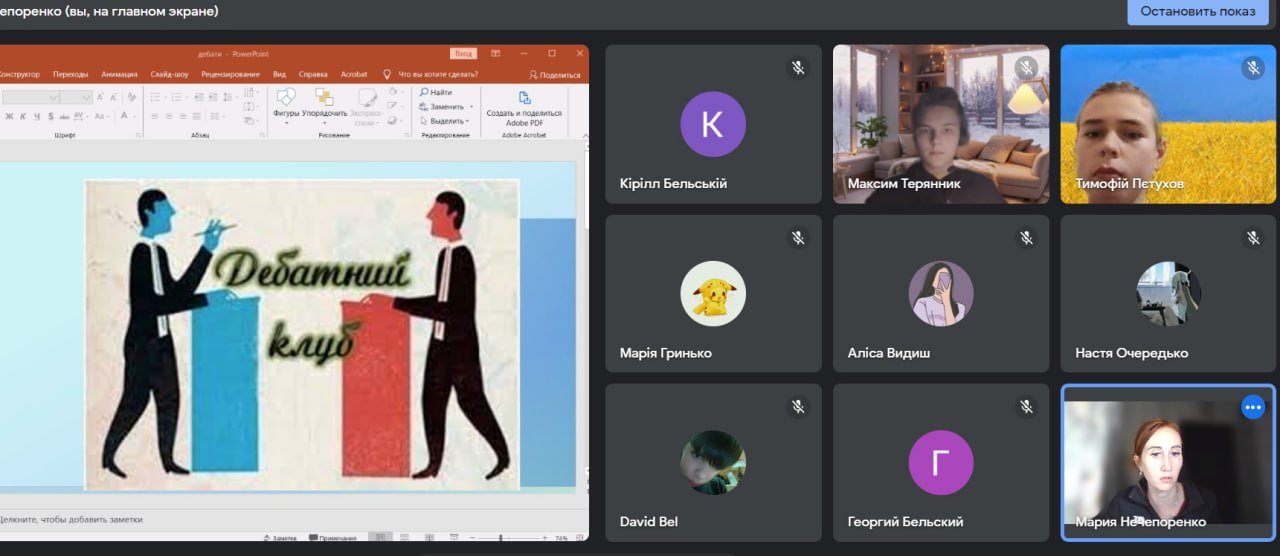Viewport: 1280px width, 556px height.
Task: Click muted mic on Кірілл Бельскій tile
Action: [x=798, y=68]
